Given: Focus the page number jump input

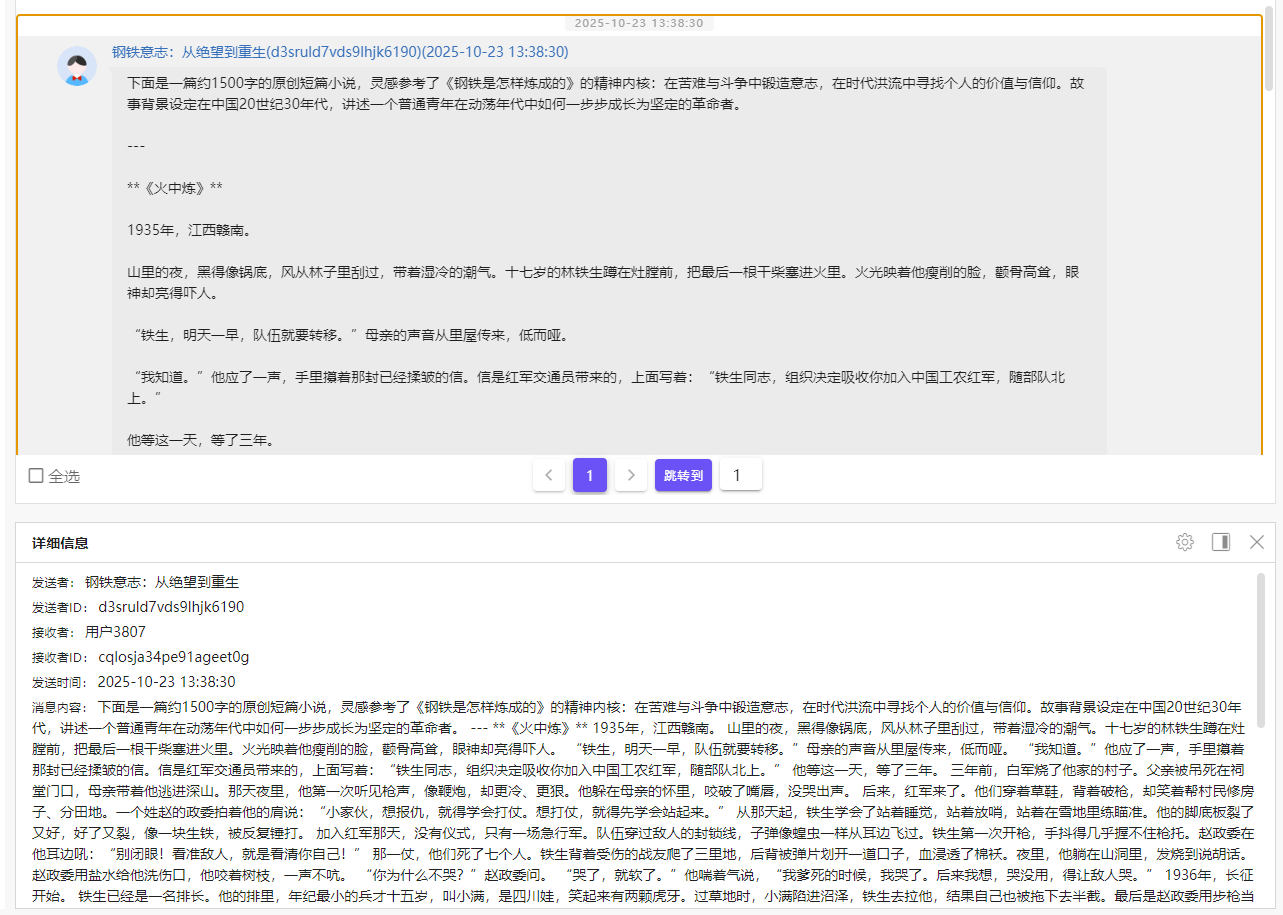Looking at the screenshot, I should tap(741, 475).
